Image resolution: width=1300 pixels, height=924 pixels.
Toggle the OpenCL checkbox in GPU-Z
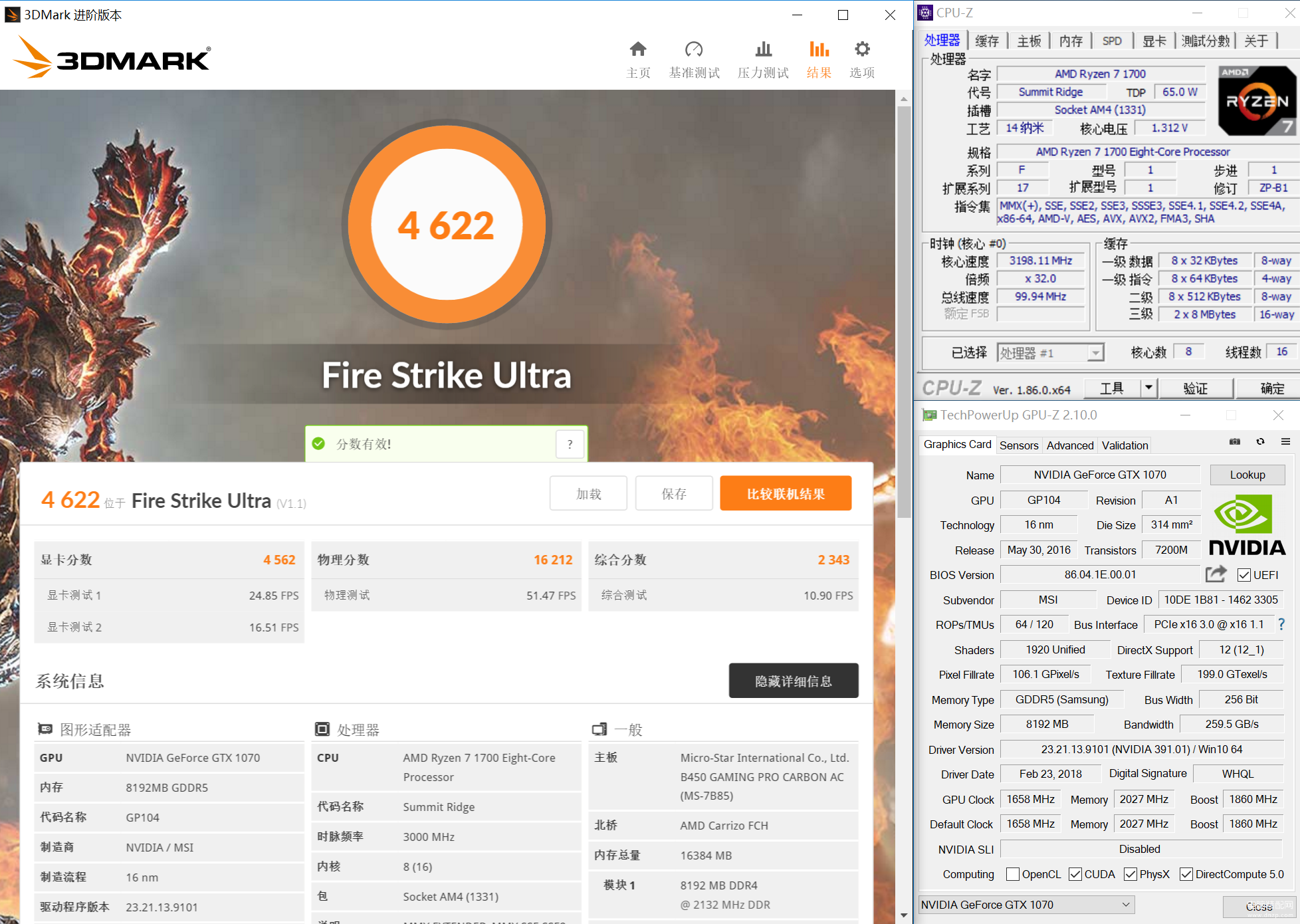1013,874
